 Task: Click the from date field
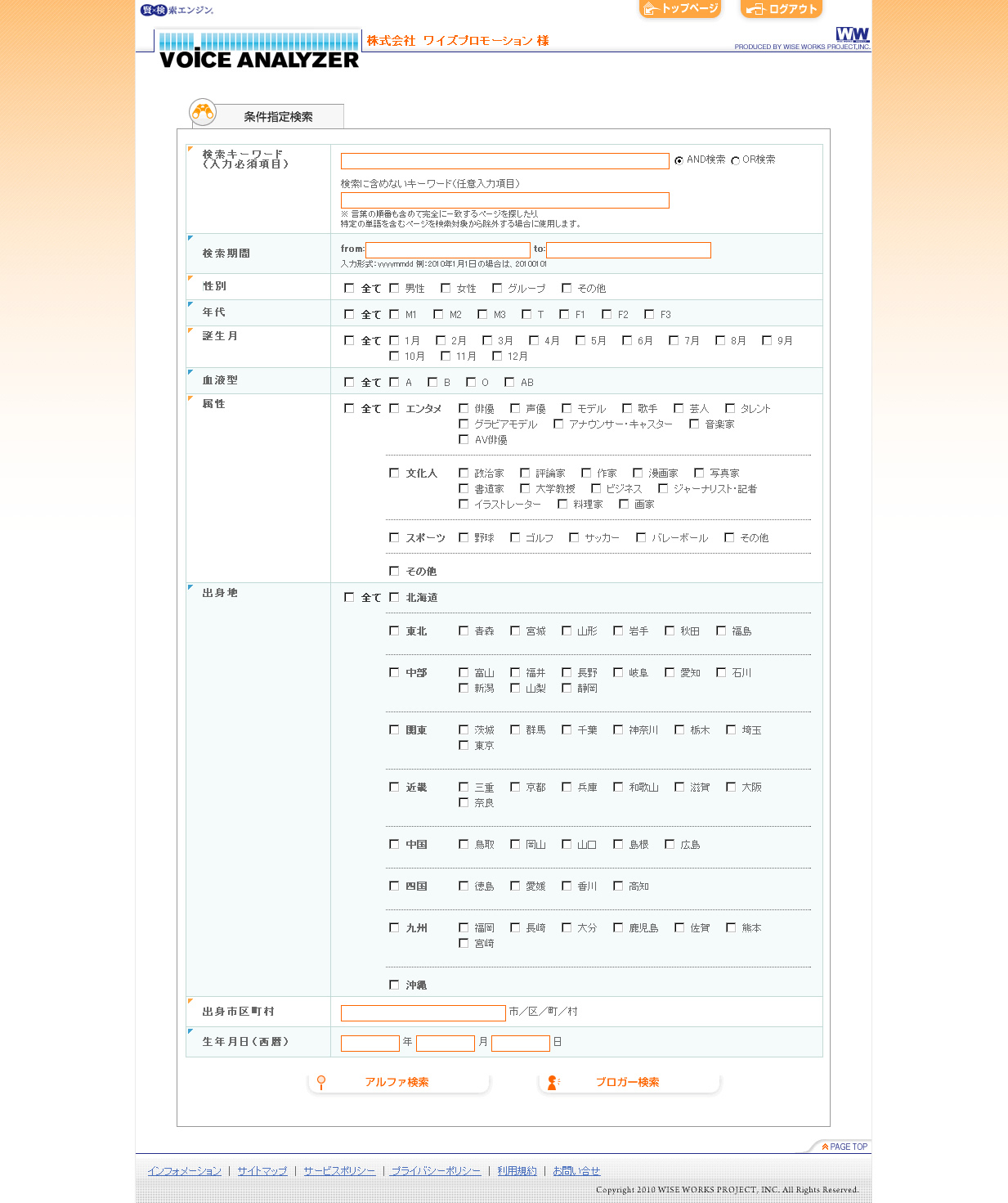pos(448,250)
